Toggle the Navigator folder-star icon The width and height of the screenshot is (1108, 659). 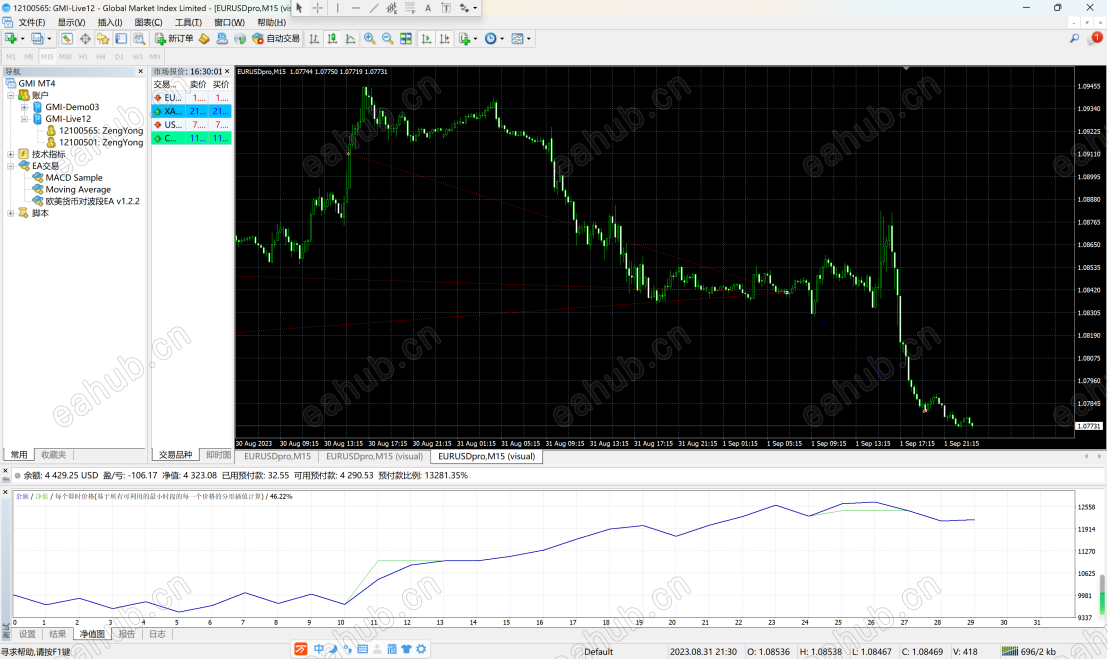point(103,39)
